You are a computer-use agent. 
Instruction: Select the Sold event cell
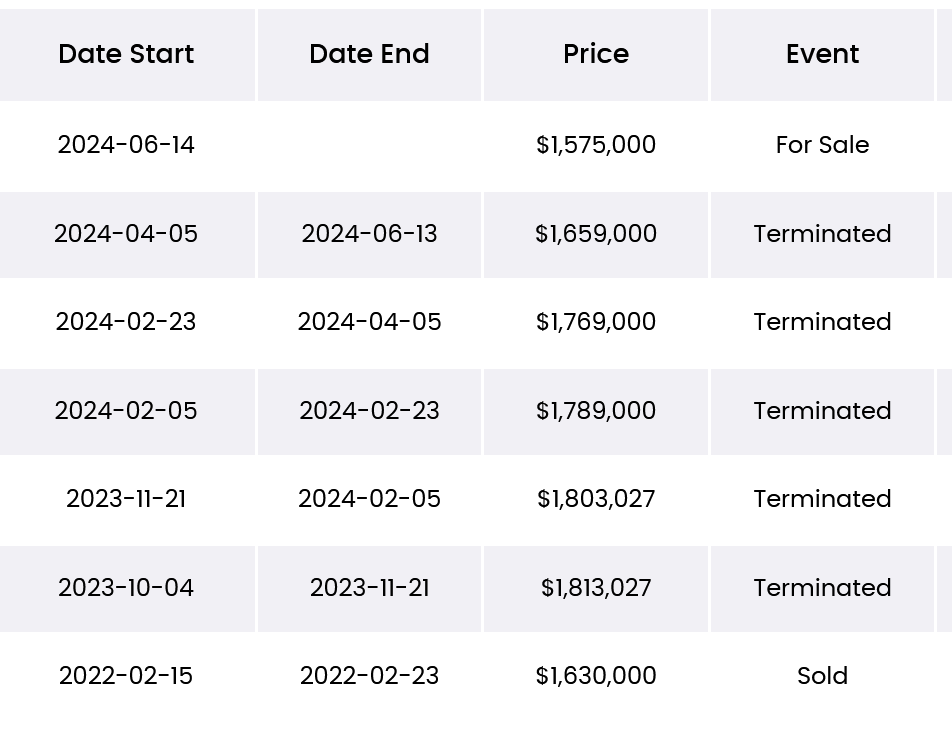[822, 676]
